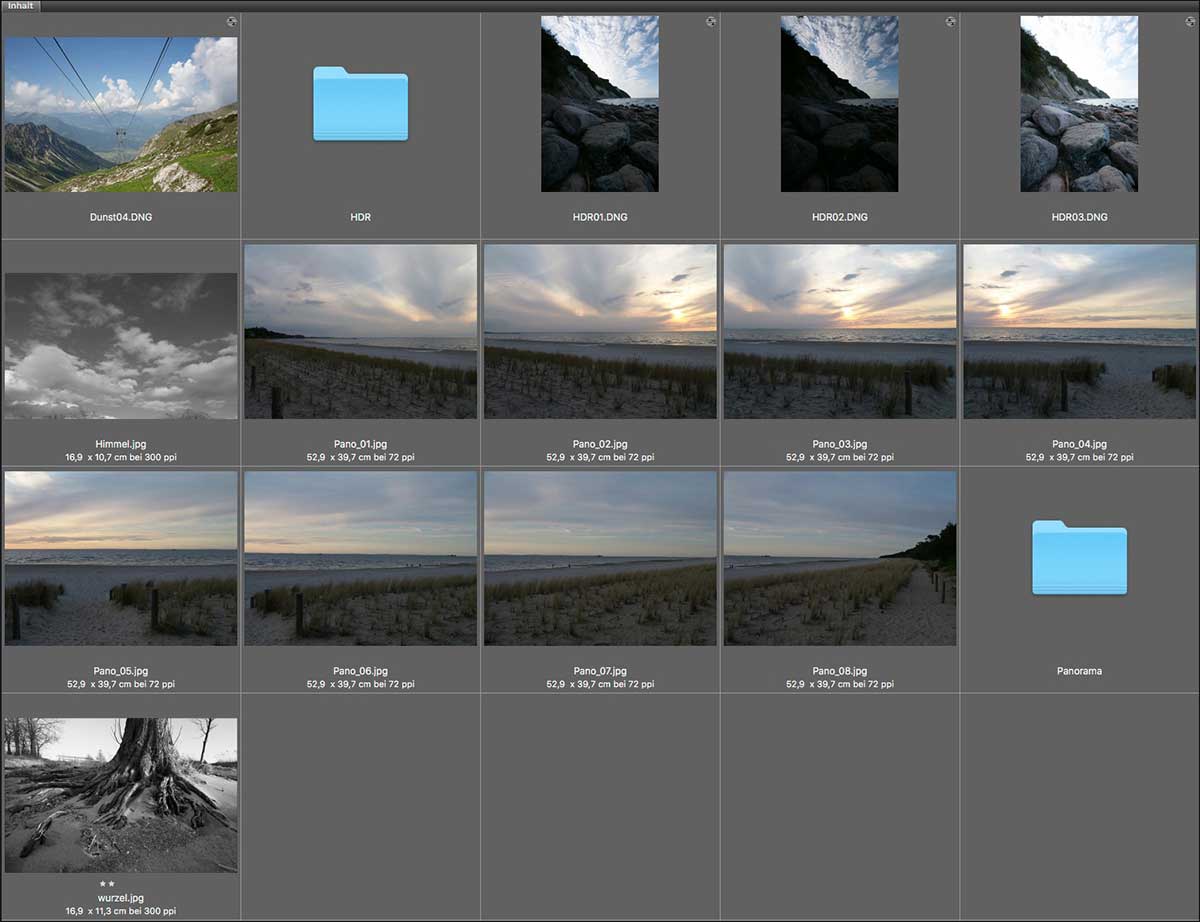Select the Pano_05.jpg thumbnail
The height and width of the screenshot is (922, 1200).
point(120,558)
